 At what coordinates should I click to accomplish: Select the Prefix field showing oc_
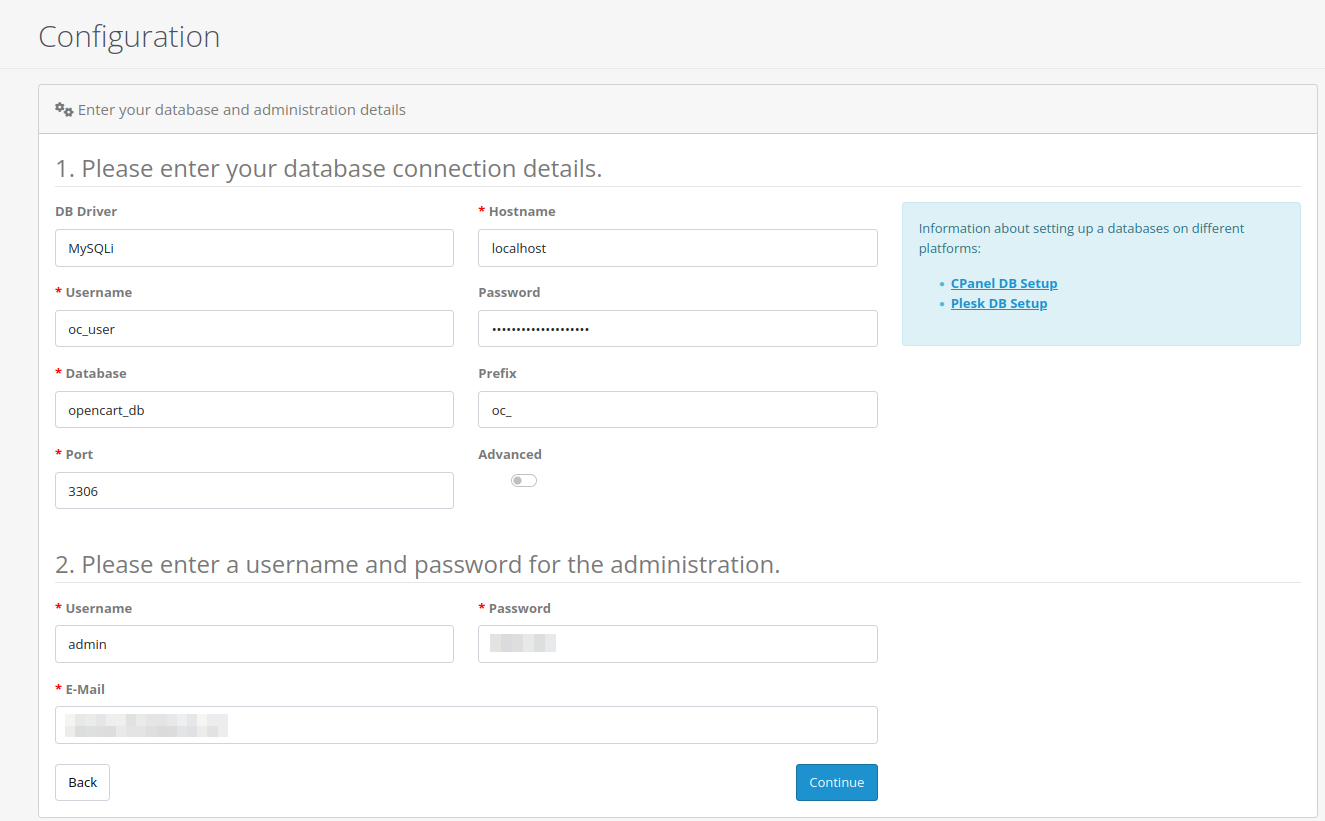click(x=677, y=409)
